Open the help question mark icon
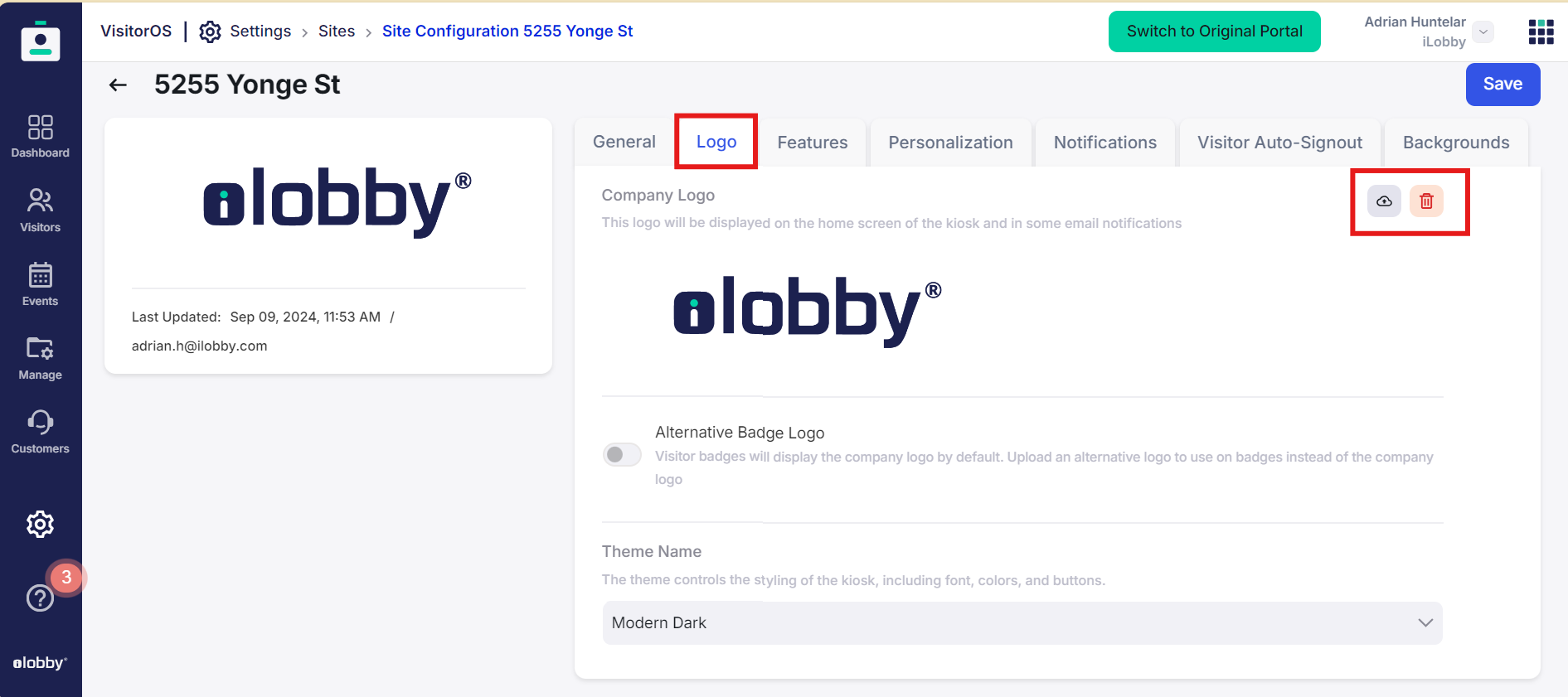 click(x=40, y=598)
